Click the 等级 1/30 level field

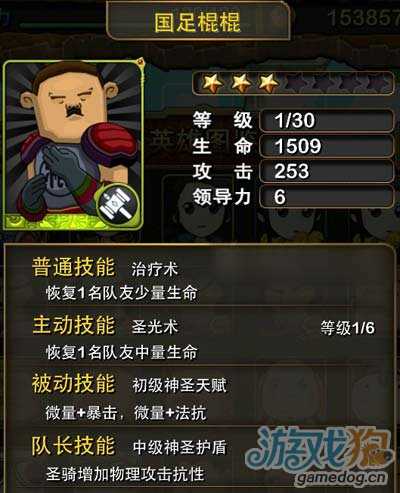[326, 120]
